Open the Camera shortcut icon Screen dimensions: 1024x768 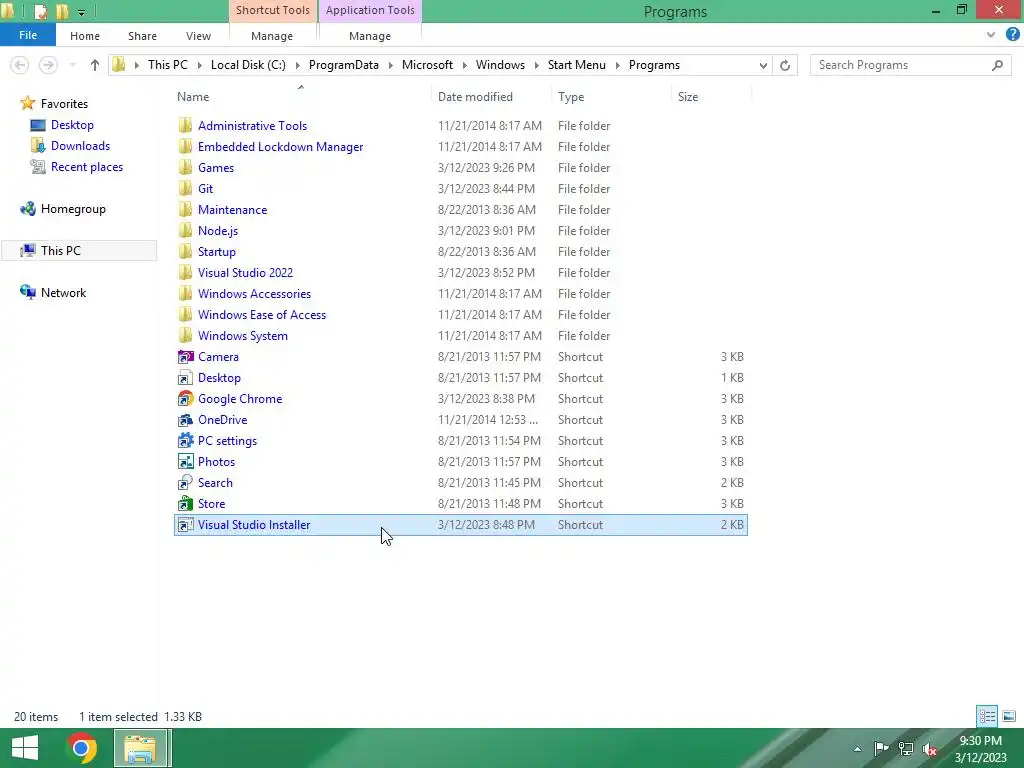coord(185,357)
